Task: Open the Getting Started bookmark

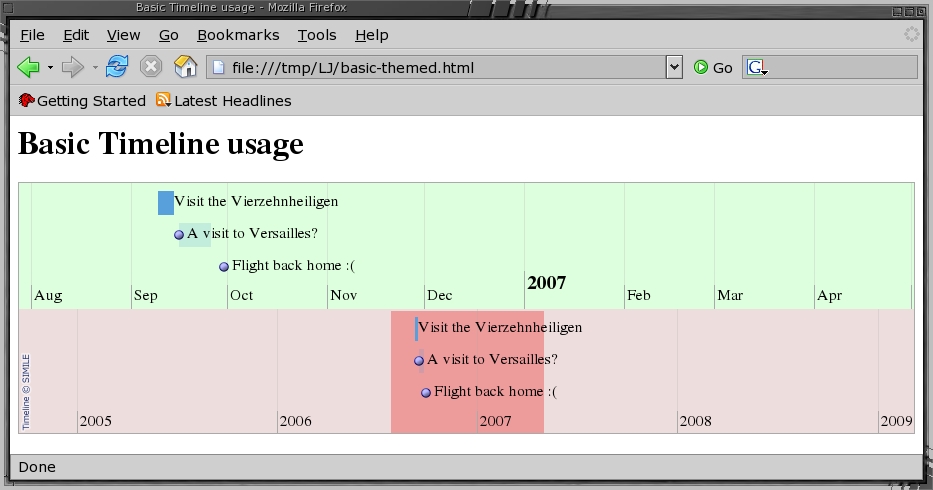Action: (82, 101)
